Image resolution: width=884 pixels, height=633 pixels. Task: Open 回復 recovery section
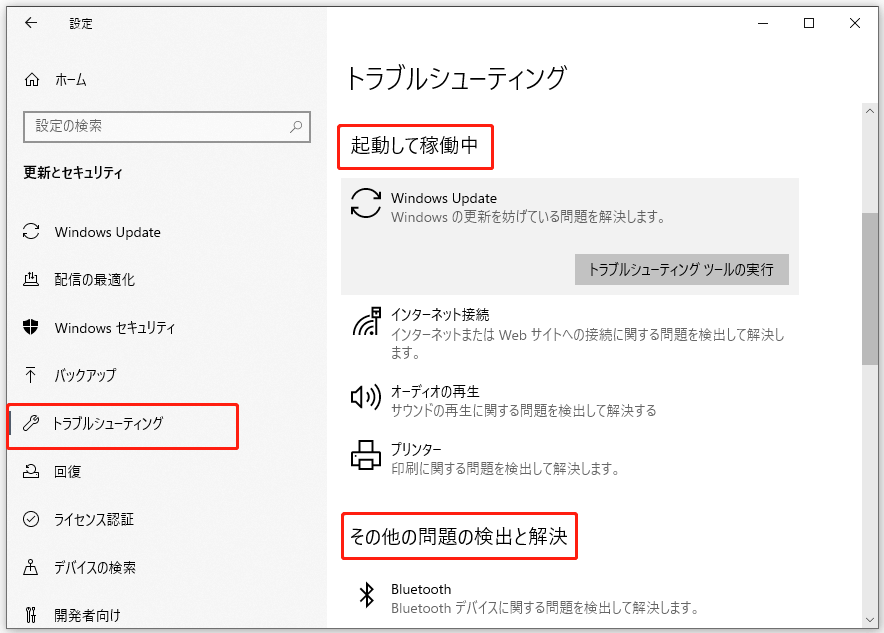click(68, 472)
